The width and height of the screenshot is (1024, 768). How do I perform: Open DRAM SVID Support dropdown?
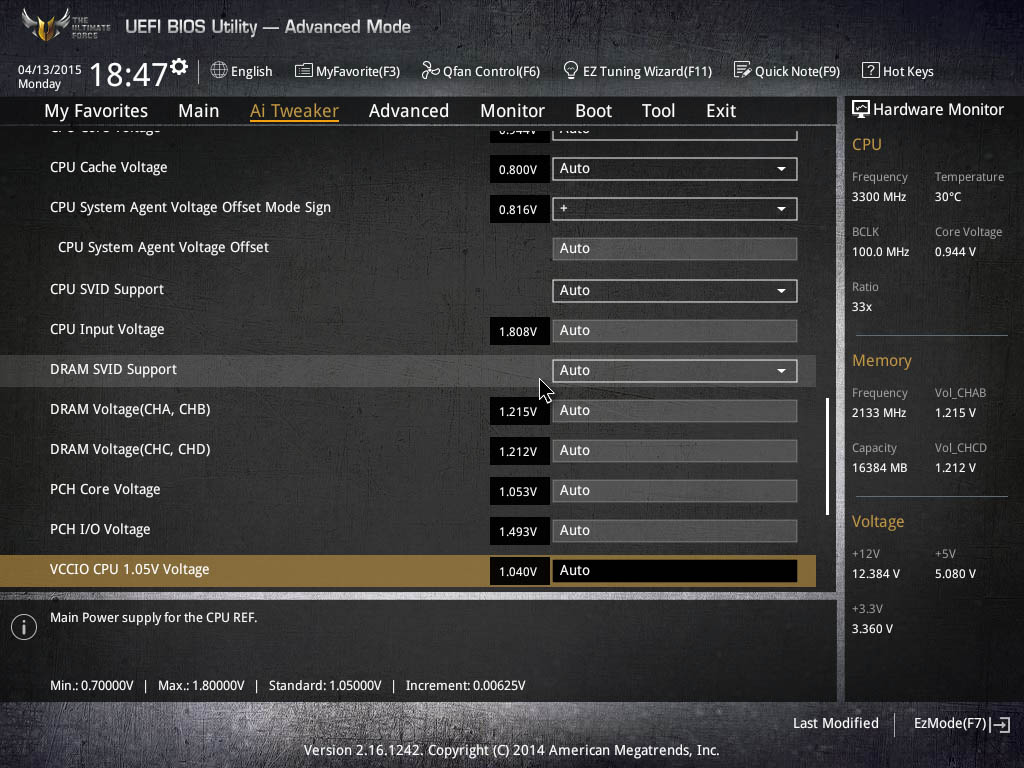675,371
